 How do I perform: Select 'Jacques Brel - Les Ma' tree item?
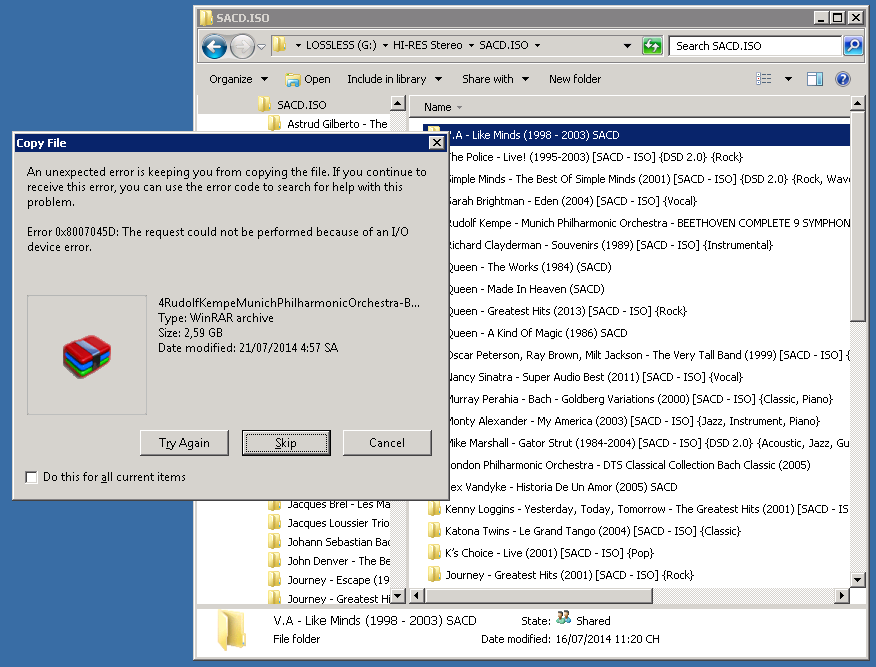(339, 504)
